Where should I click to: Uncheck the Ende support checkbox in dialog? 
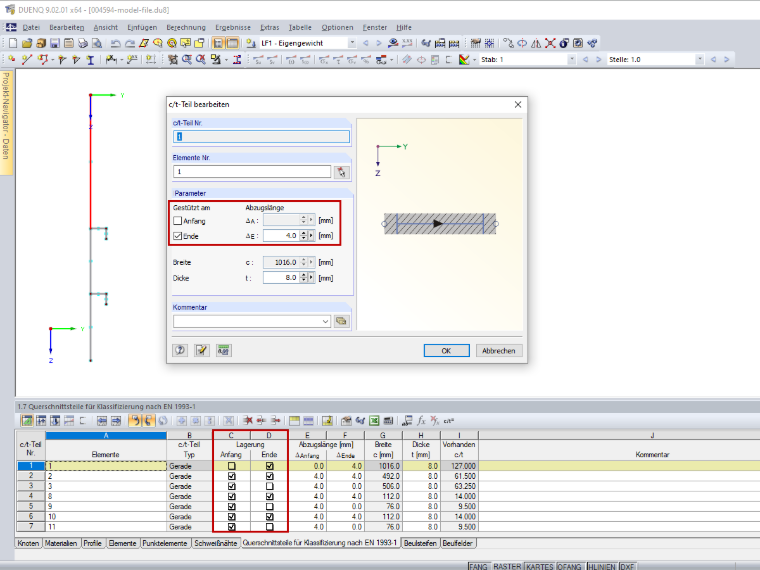[177, 236]
